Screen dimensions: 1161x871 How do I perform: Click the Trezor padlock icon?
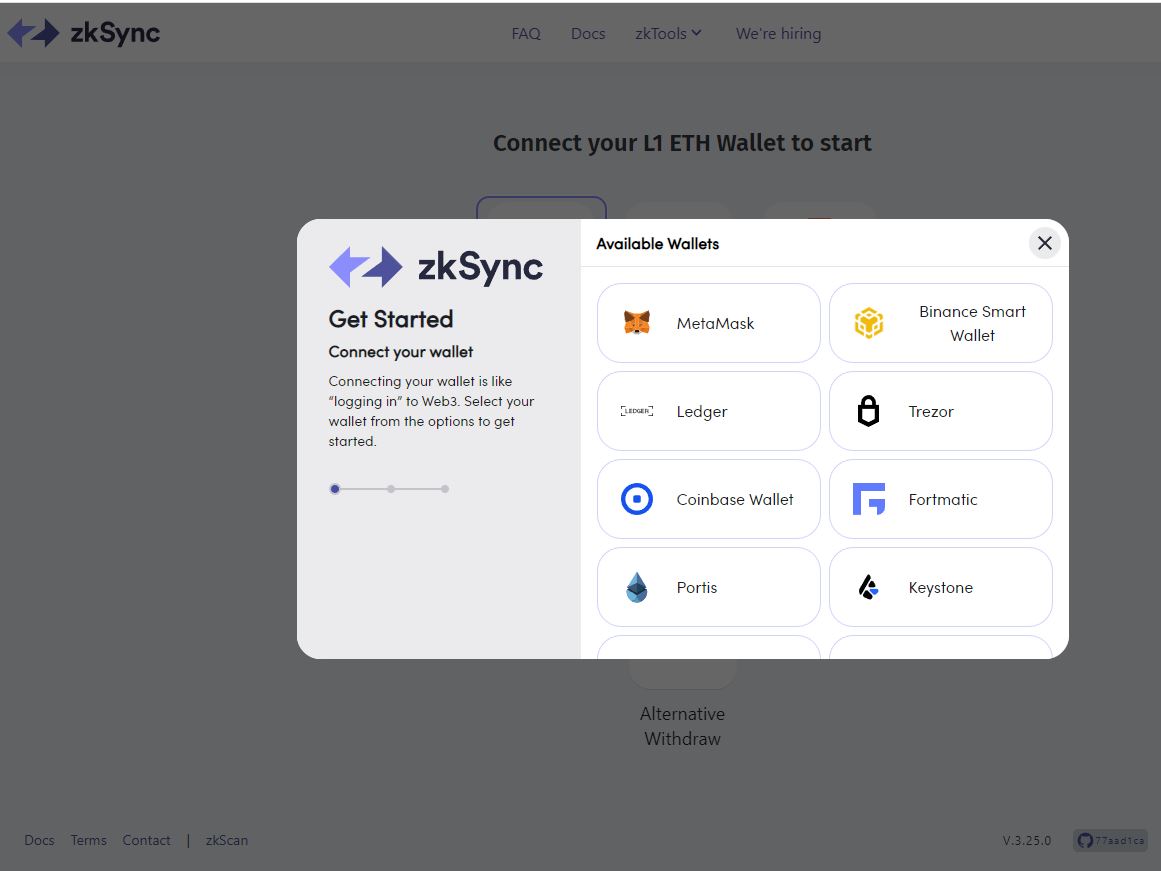(x=869, y=410)
